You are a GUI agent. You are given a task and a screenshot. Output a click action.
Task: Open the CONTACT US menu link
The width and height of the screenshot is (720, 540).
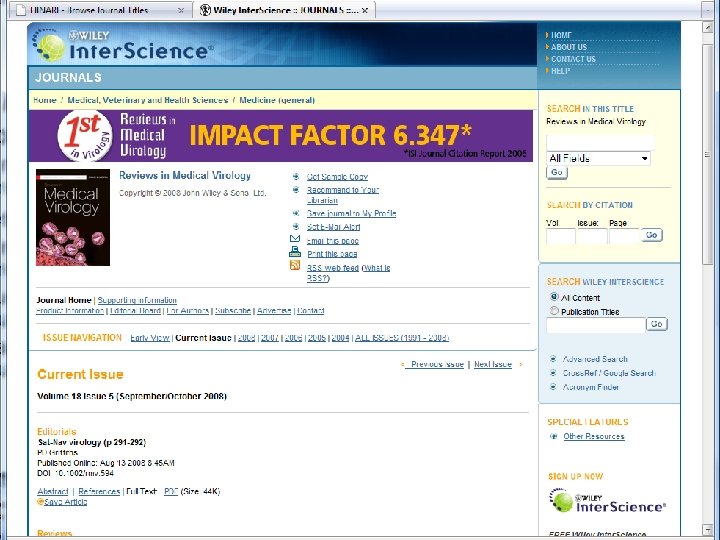click(573, 59)
